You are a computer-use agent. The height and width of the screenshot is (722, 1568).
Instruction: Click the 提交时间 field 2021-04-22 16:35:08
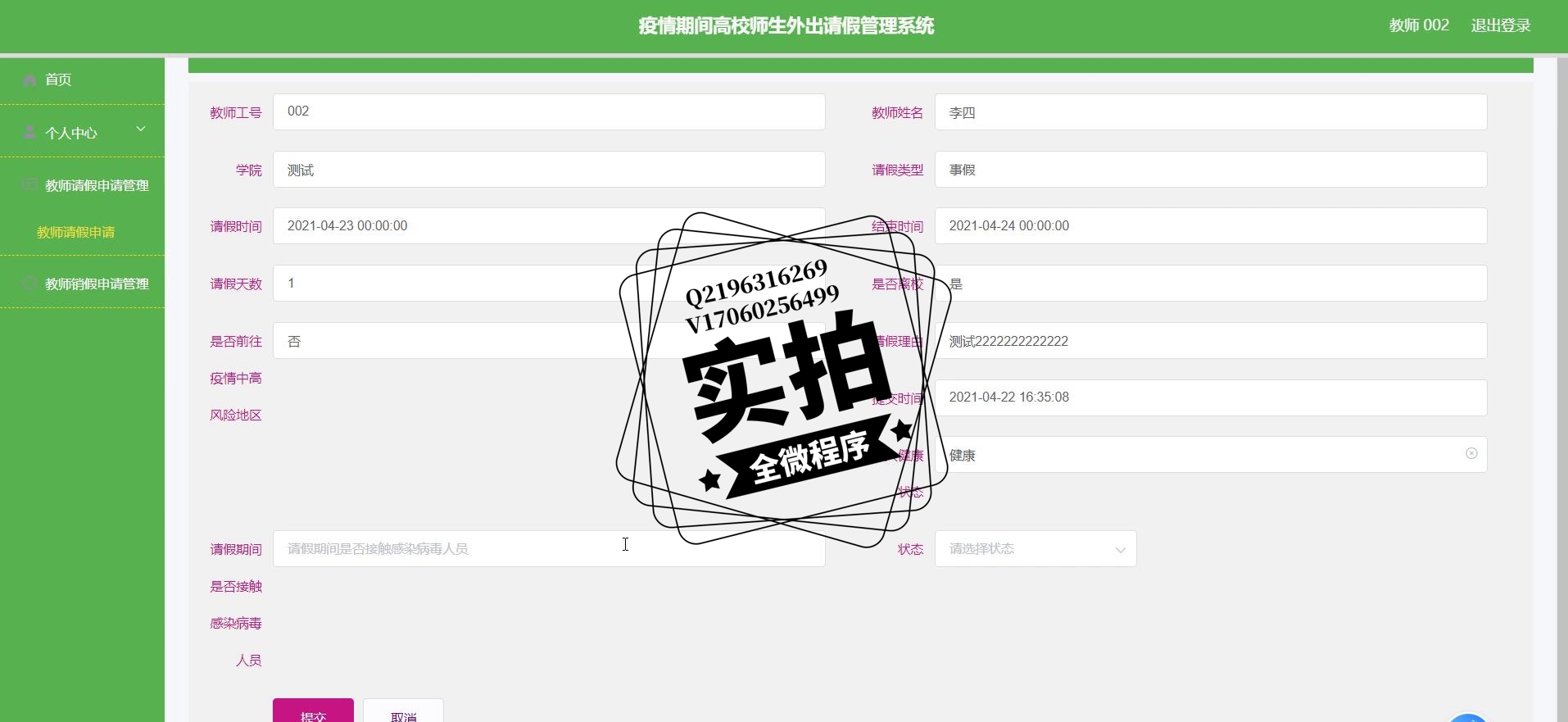click(x=1211, y=397)
